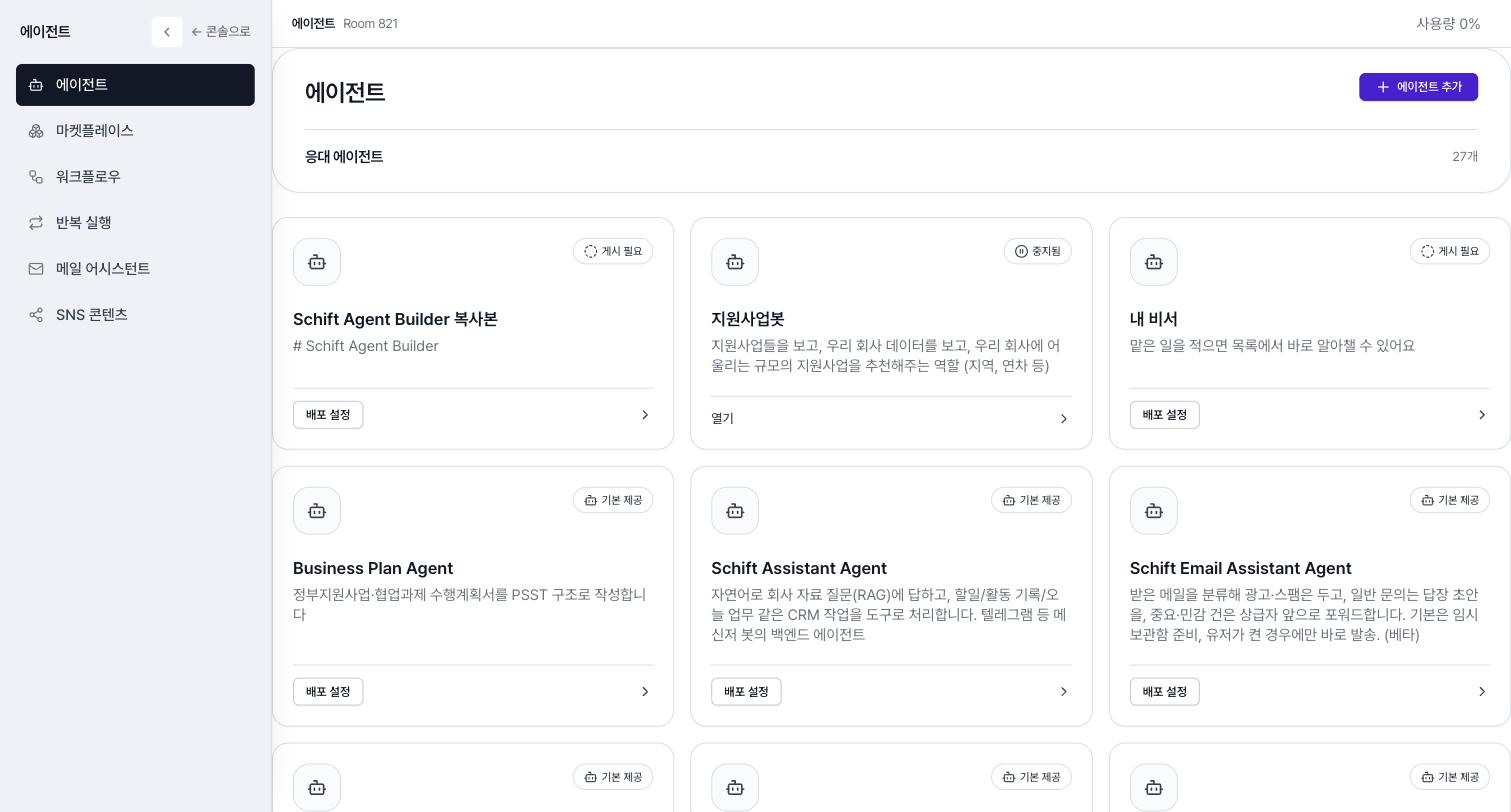This screenshot has width=1511, height=812.
Task: Click the 에이전트 robot icon in the sidebar
Action: tap(36, 85)
